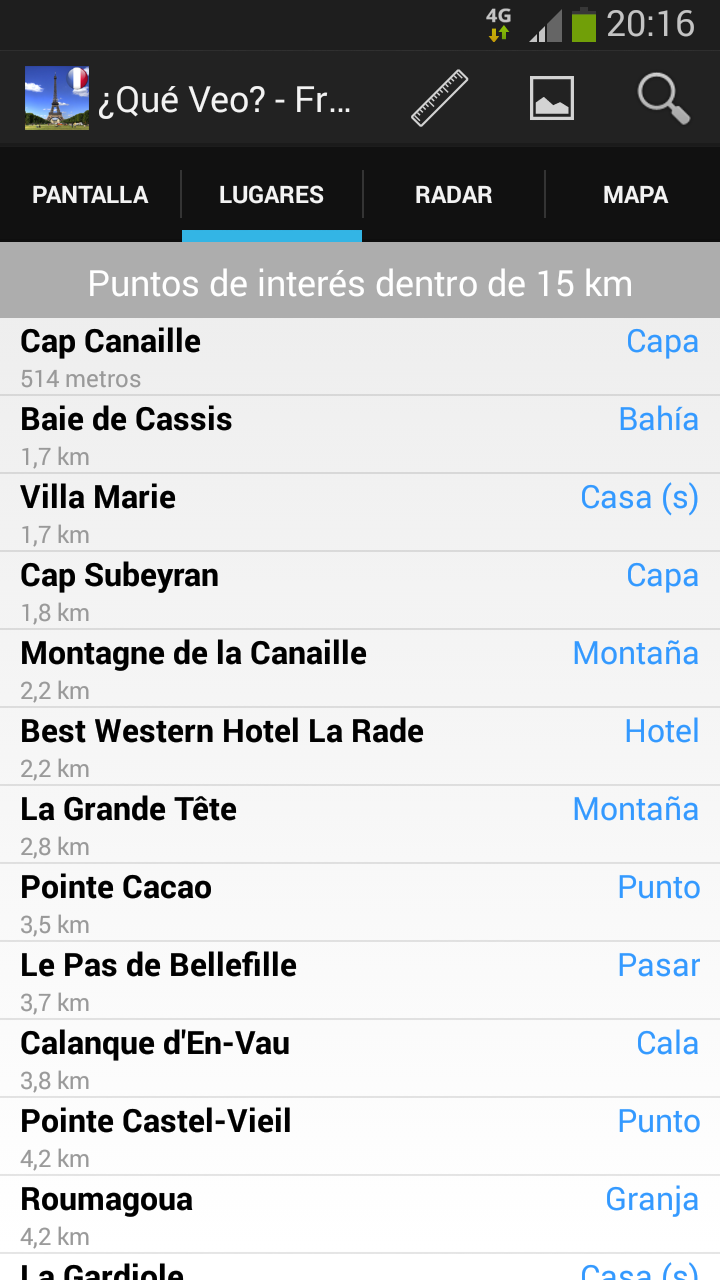Open Villa Marie place details

[x=360, y=513]
